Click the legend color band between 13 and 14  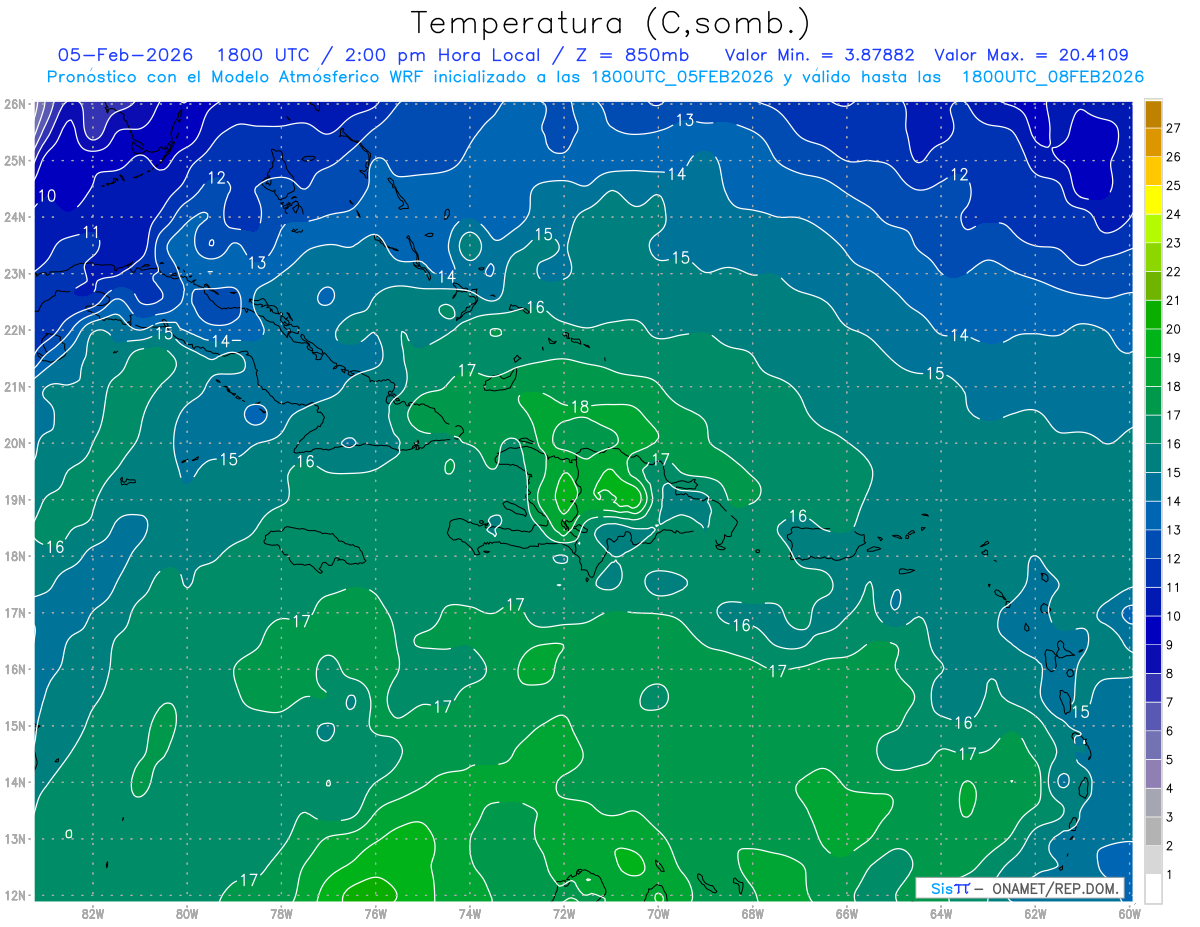pos(1153,515)
